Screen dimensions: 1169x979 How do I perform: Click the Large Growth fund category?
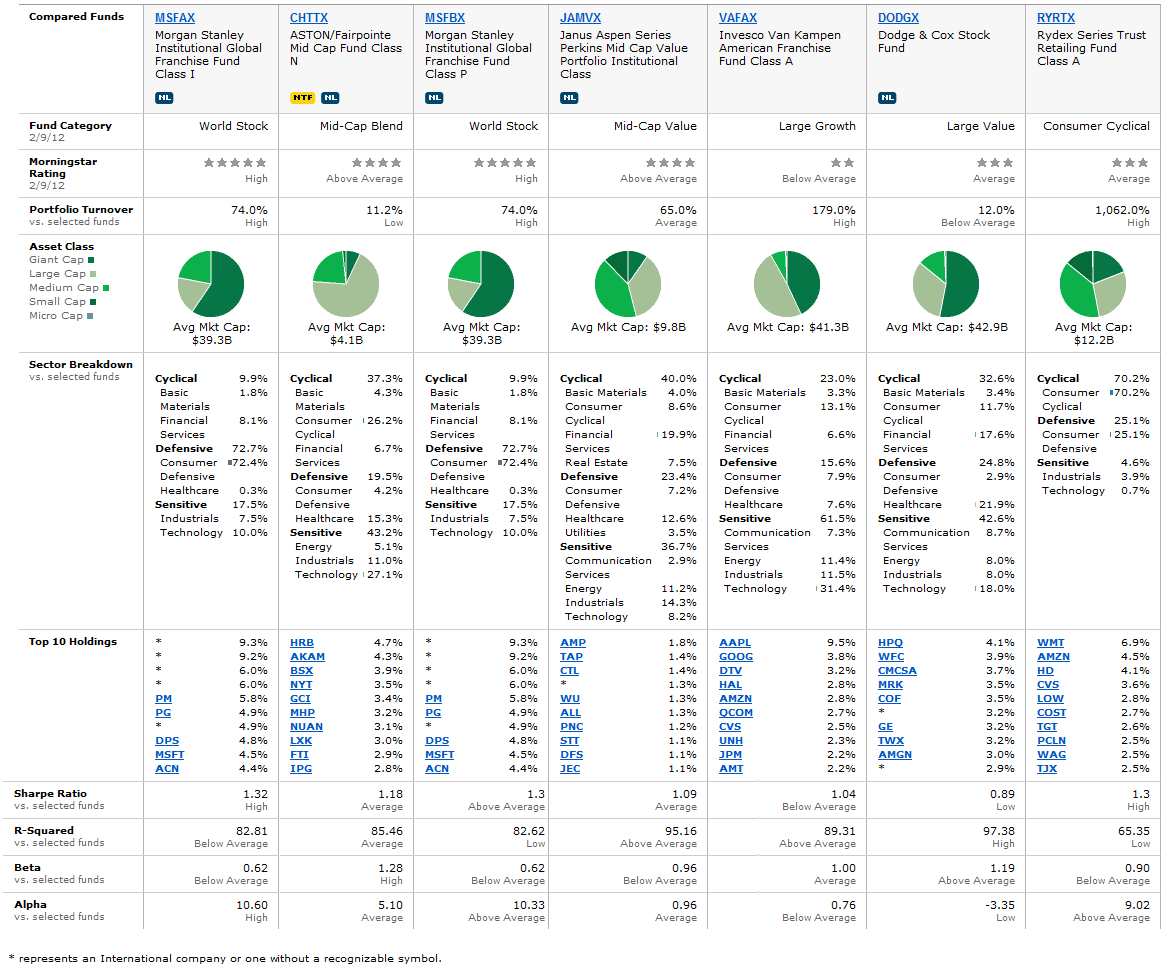point(817,126)
